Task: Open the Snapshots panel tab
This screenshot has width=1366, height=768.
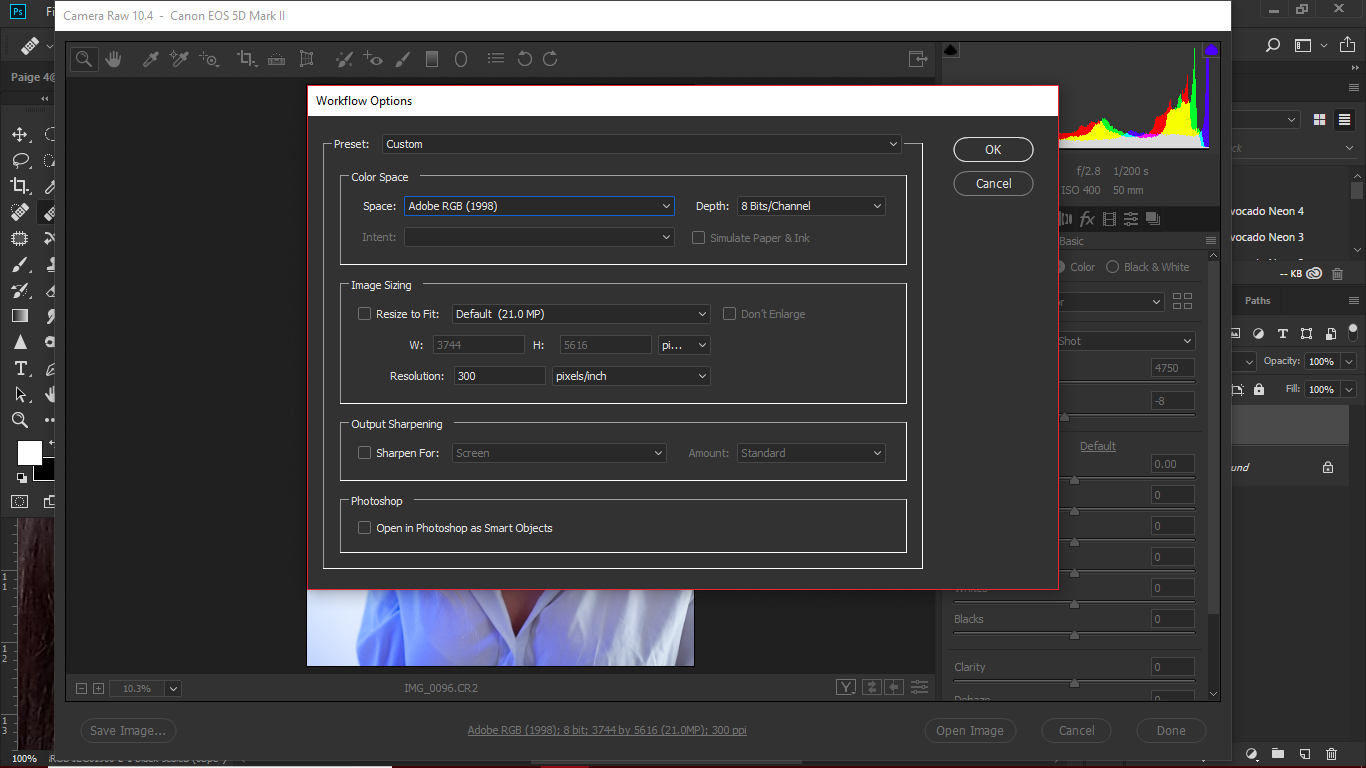Action: (x=1153, y=219)
